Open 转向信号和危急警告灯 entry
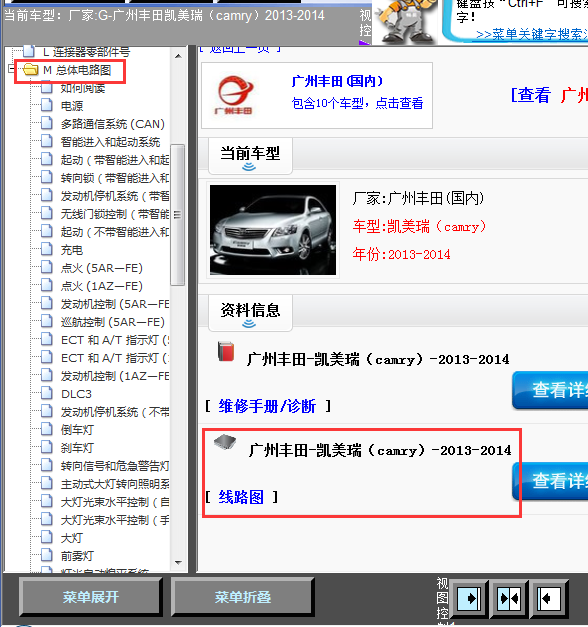The image size is (588, 627). (x=114, y=465)
